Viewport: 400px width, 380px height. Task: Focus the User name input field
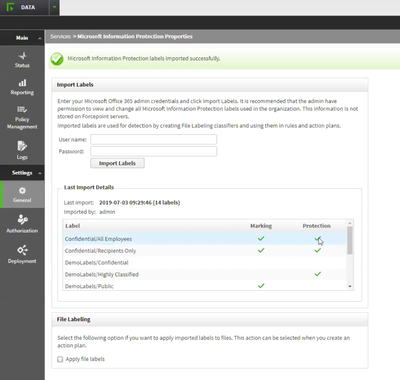[154, 139]
